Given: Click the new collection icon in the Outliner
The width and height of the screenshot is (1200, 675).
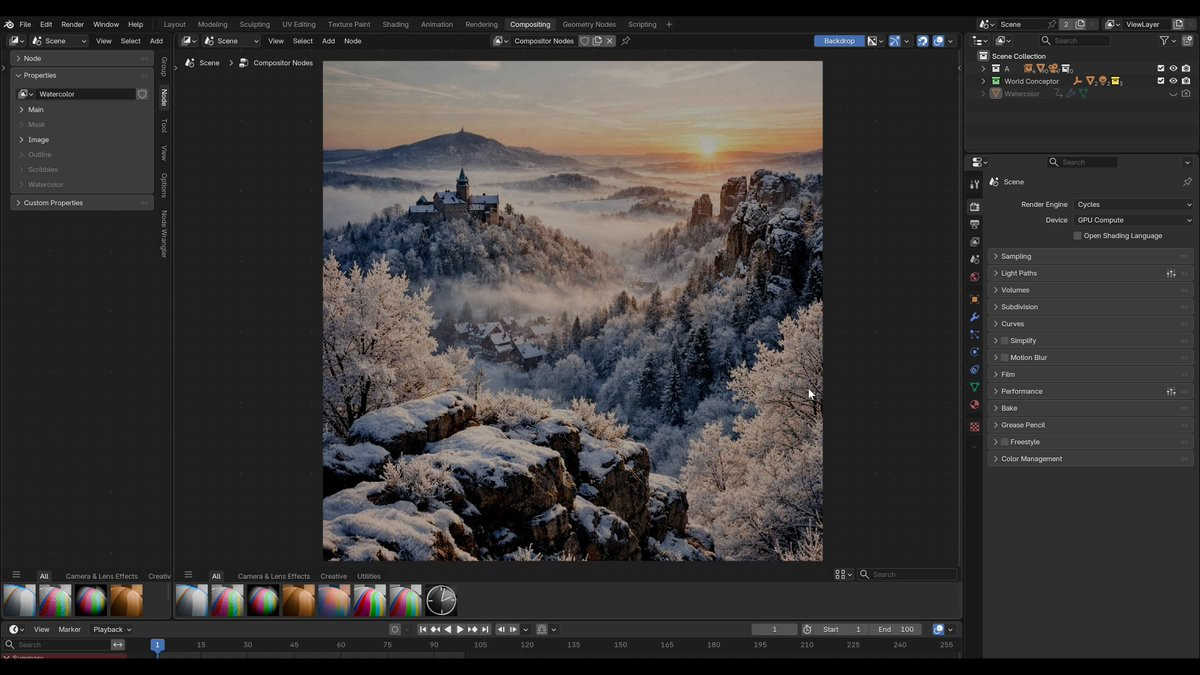Looking at the screenshot, I should pos(1188,41).
